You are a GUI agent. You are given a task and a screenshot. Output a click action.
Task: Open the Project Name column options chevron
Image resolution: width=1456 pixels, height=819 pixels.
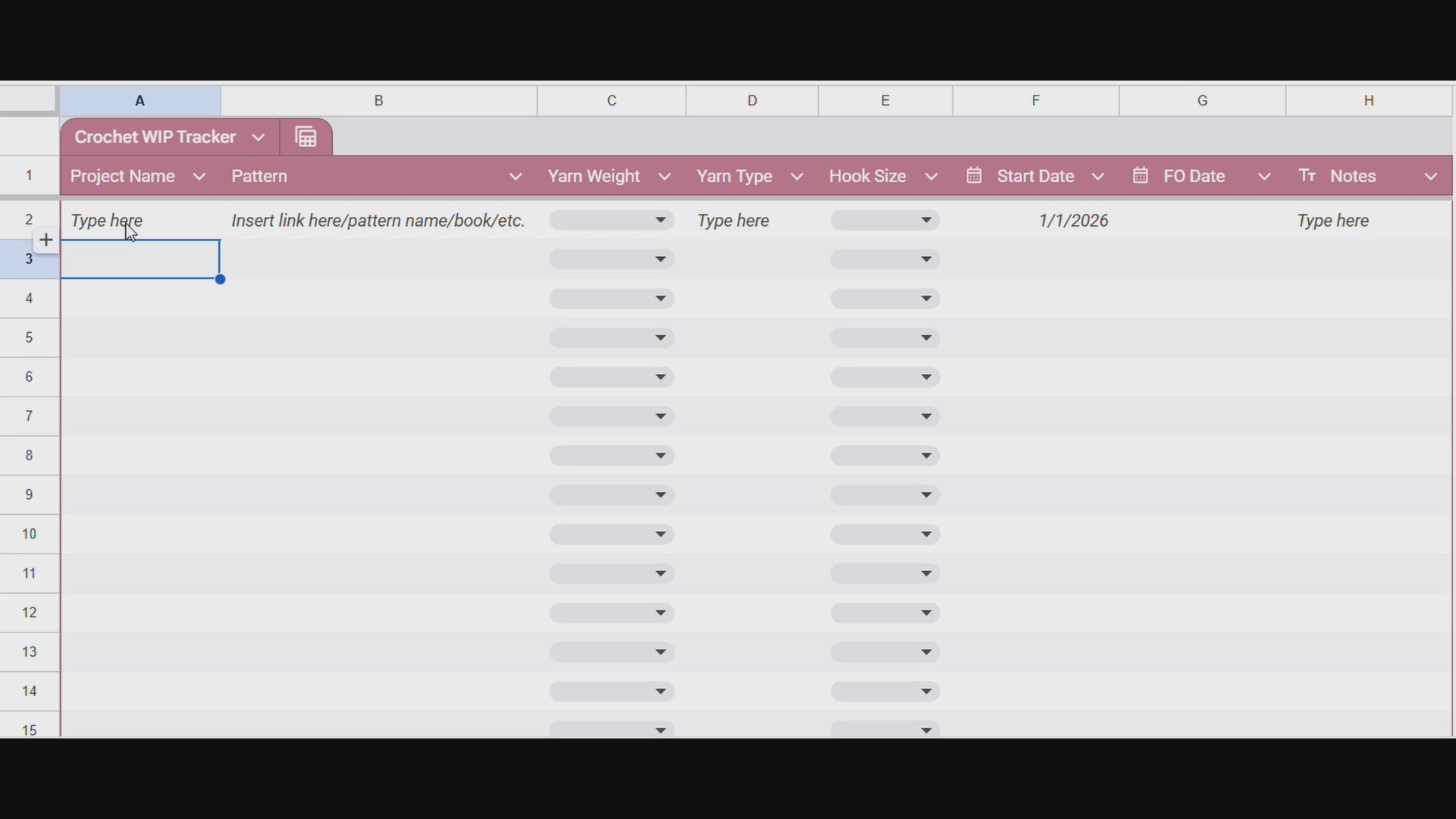point(199,177)
